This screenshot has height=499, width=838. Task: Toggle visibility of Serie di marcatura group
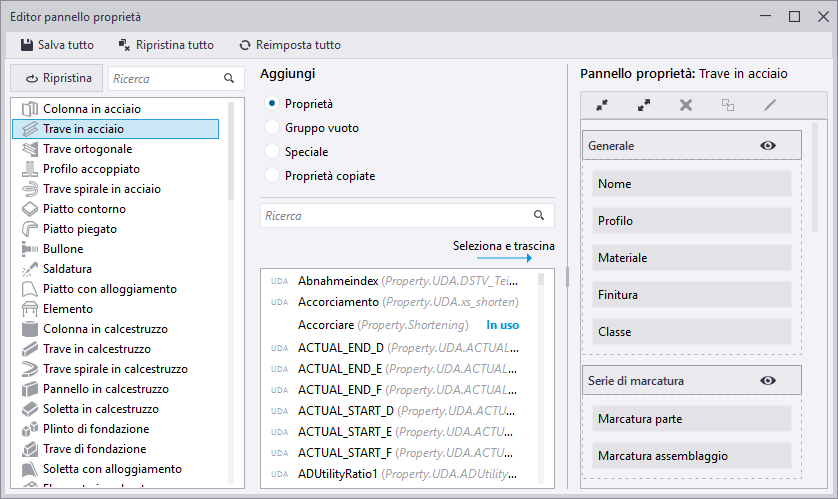(x=767, y=381)
